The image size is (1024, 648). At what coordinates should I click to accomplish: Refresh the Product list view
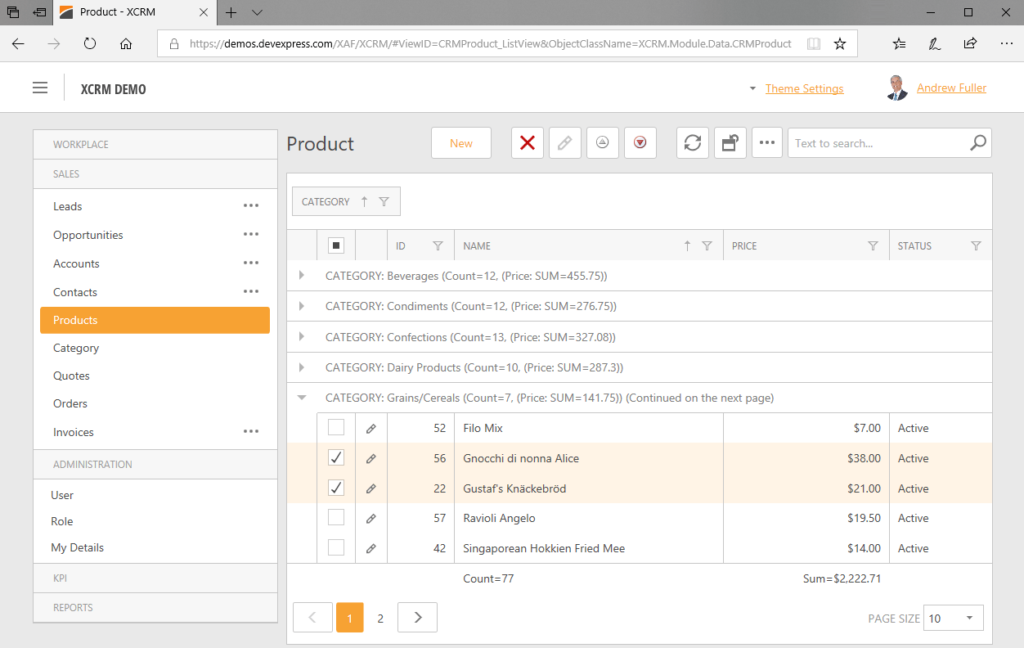(x=692, y=142)
